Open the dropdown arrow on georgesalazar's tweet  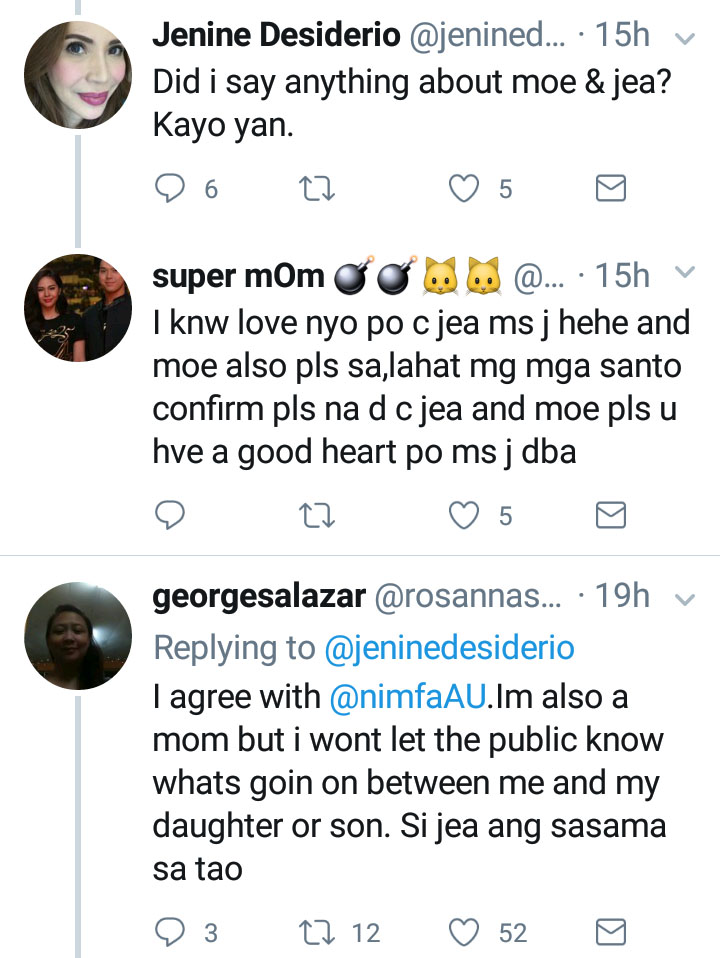tap(686, 599)
